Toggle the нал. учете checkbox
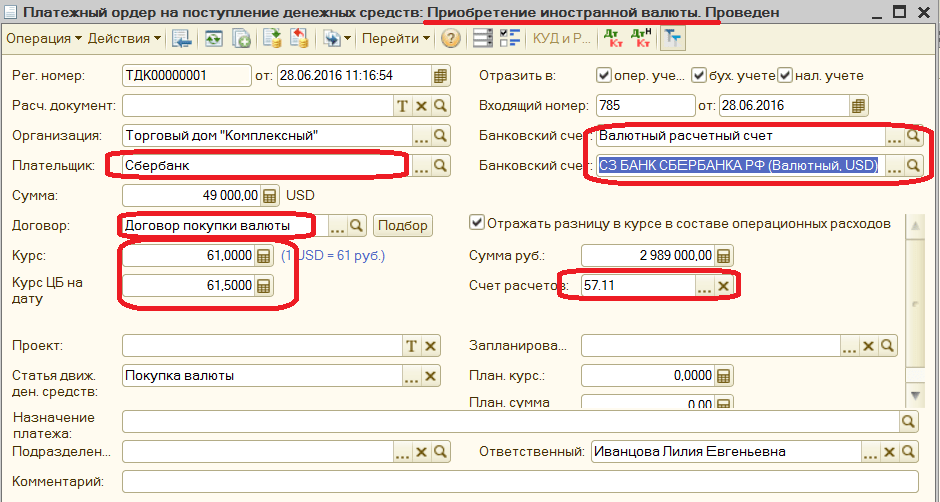Viewport: 940px width, 502px height. (785, 76)
